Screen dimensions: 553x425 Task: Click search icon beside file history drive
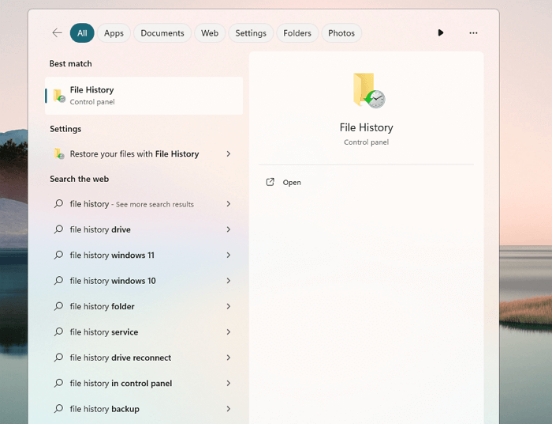coord(59,229)
